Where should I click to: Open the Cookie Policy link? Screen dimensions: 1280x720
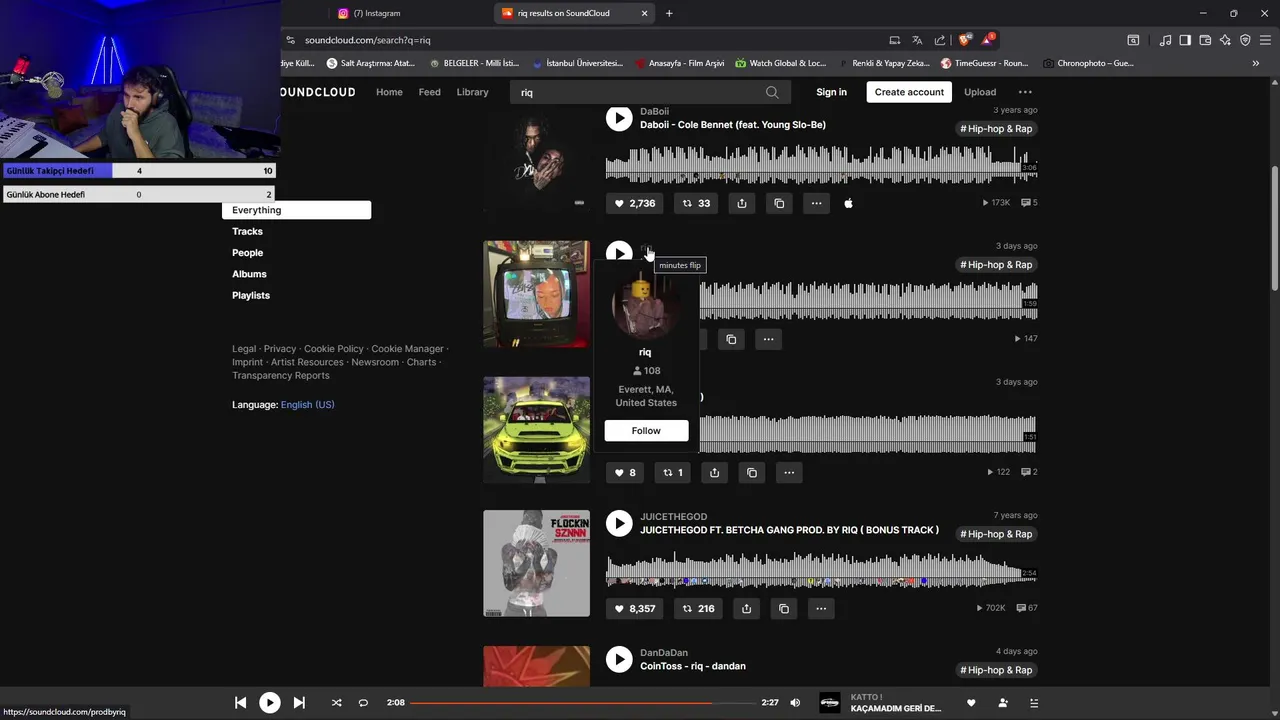pyautogui.click(x=334, y=349)
